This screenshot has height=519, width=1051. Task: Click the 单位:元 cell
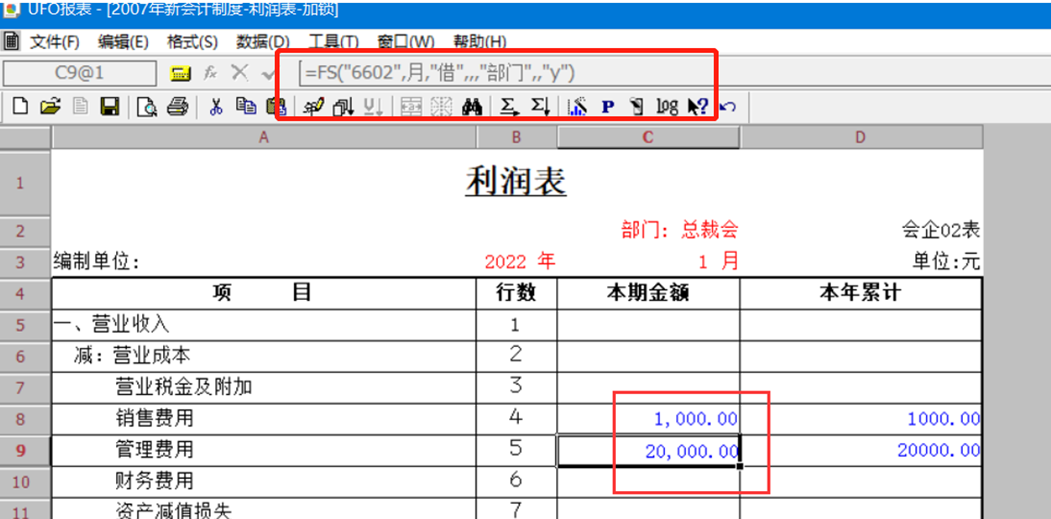946,262
